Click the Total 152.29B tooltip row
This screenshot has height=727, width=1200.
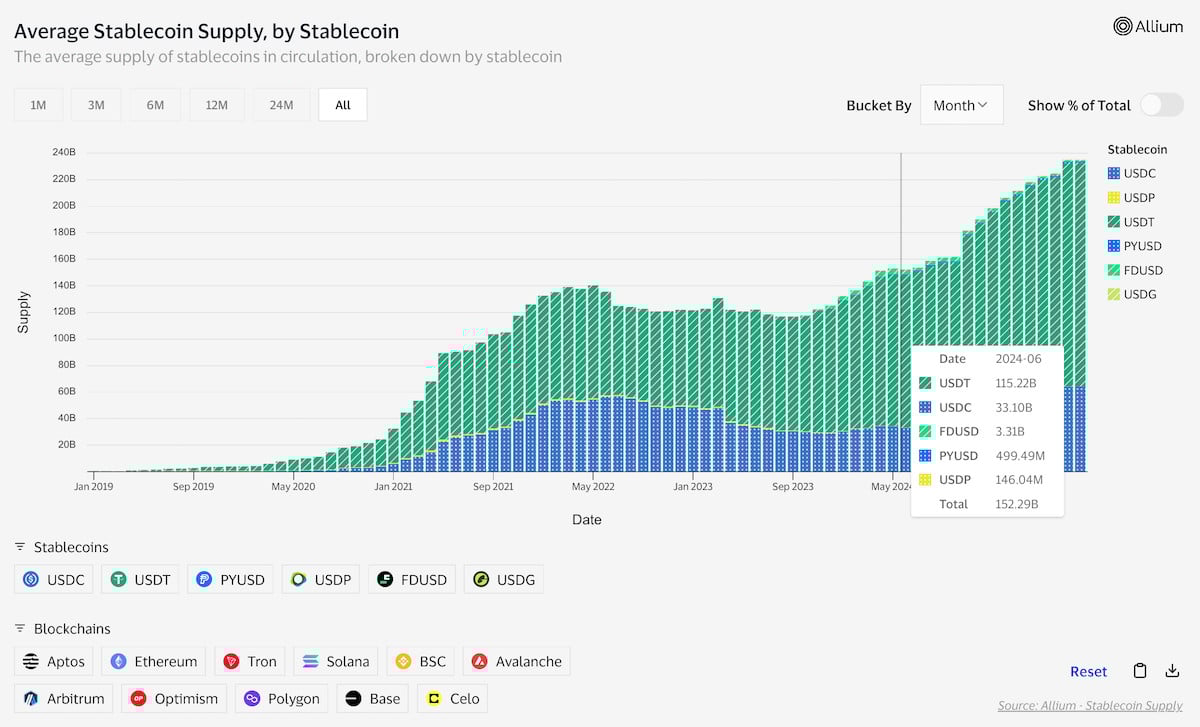point(988,504)
